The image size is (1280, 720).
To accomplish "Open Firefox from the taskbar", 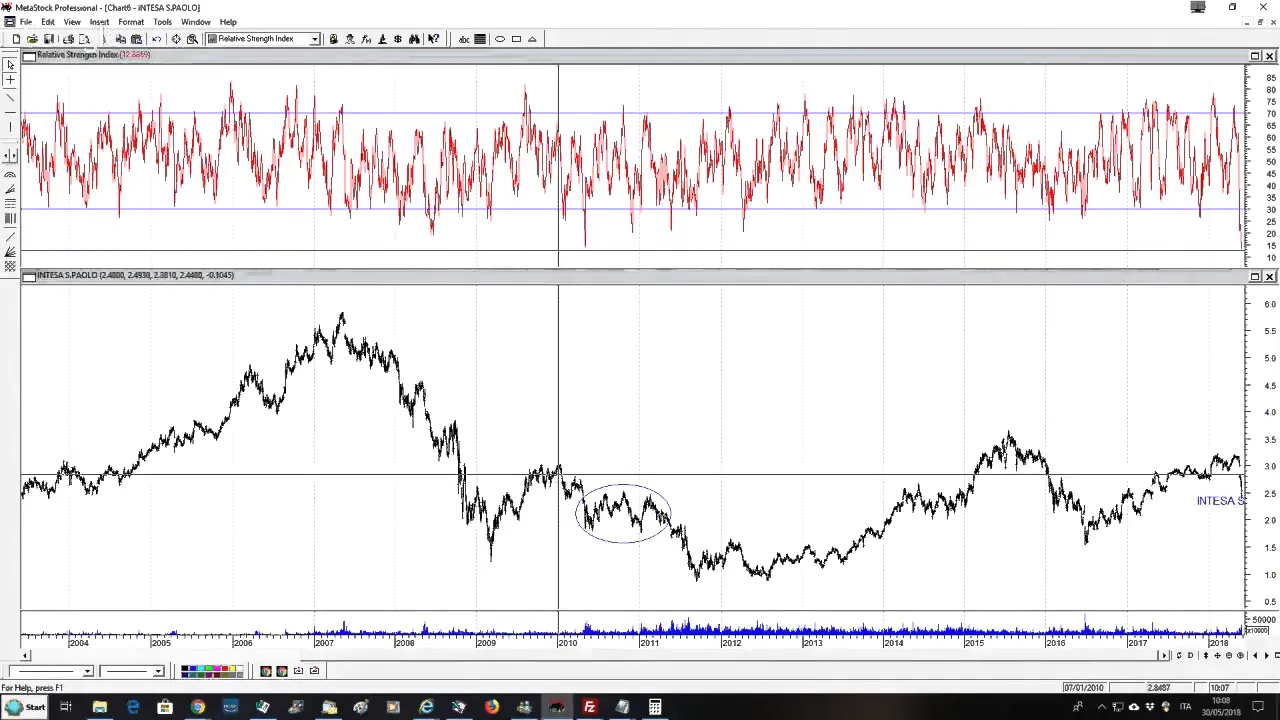I will point(491,708).
